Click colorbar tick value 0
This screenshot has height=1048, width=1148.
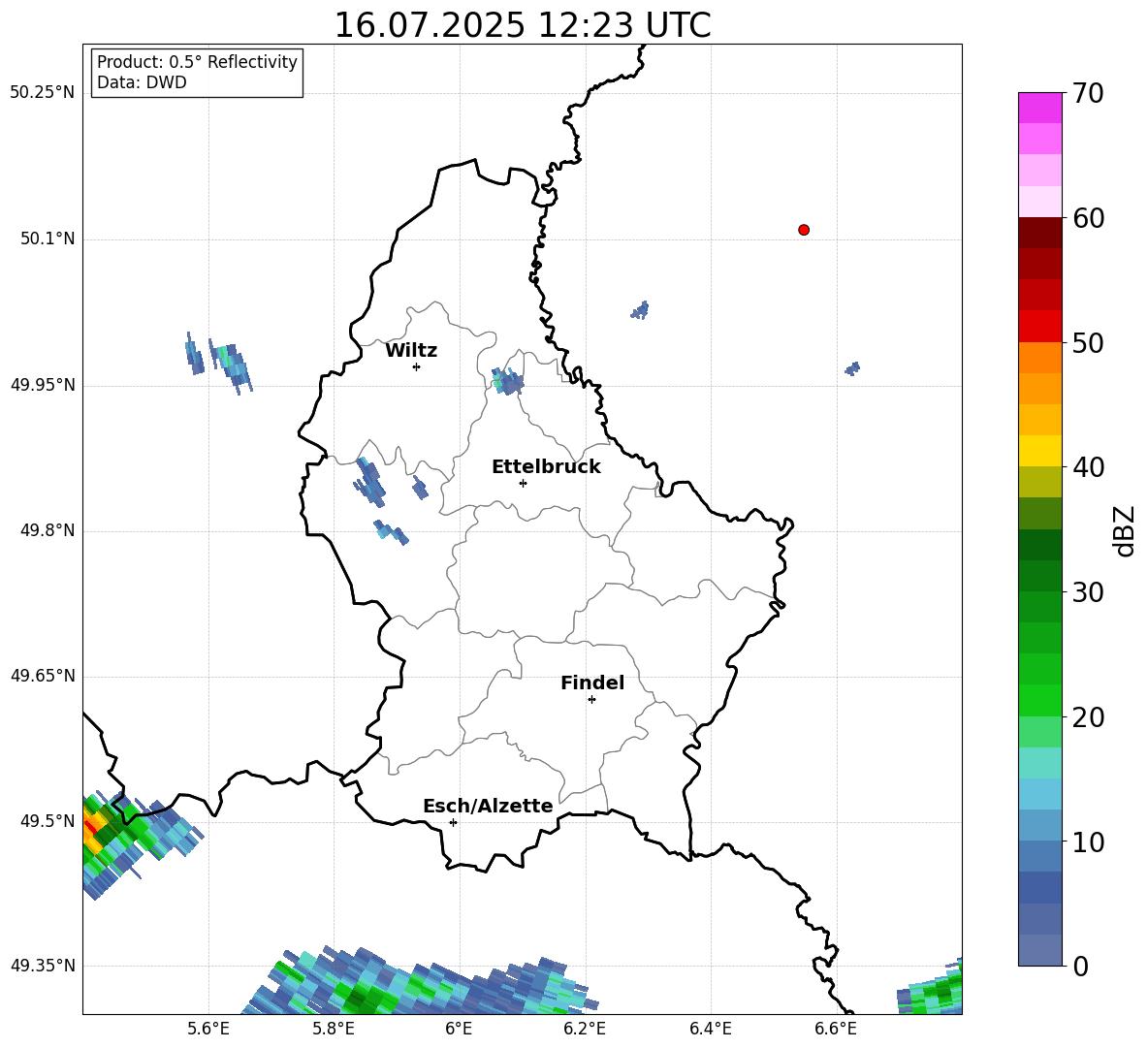pos(1080,967)
